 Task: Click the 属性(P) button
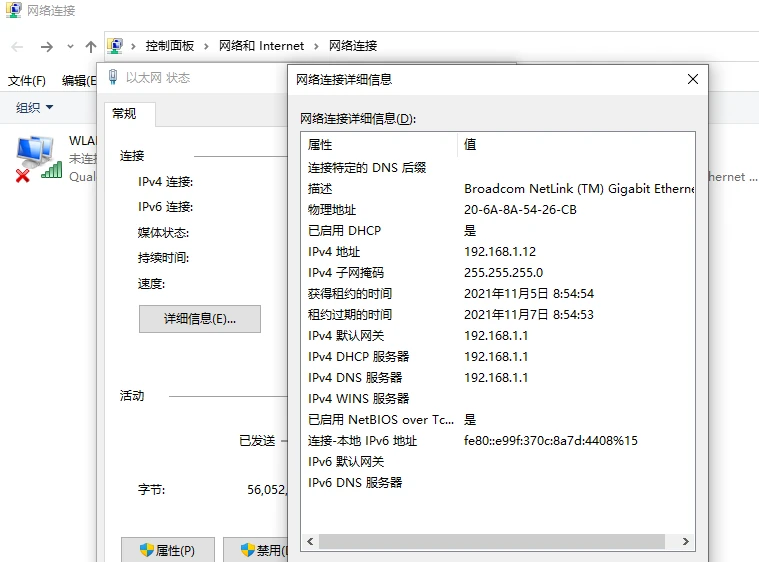[167, 550]
